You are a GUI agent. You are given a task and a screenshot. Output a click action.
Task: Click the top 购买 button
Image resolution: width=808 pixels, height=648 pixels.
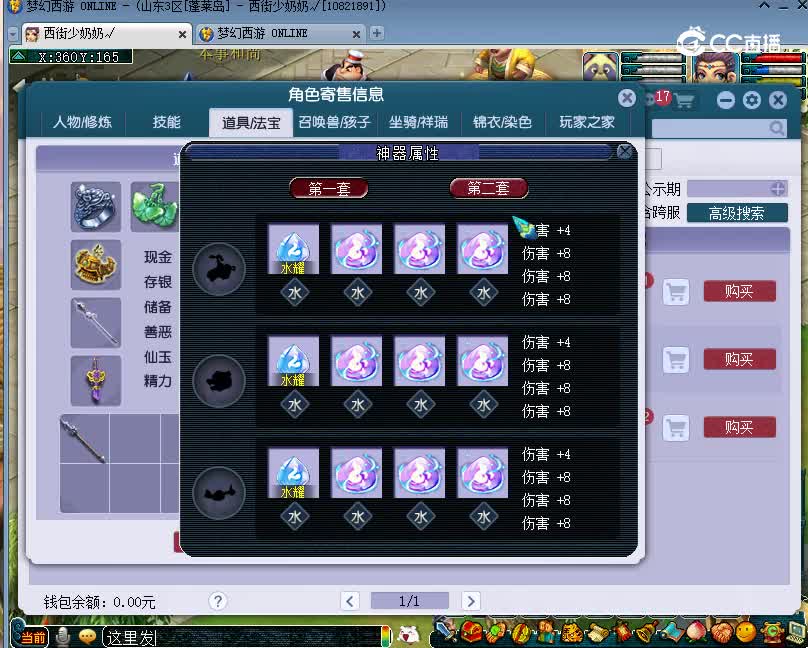[x=739, y=291]
